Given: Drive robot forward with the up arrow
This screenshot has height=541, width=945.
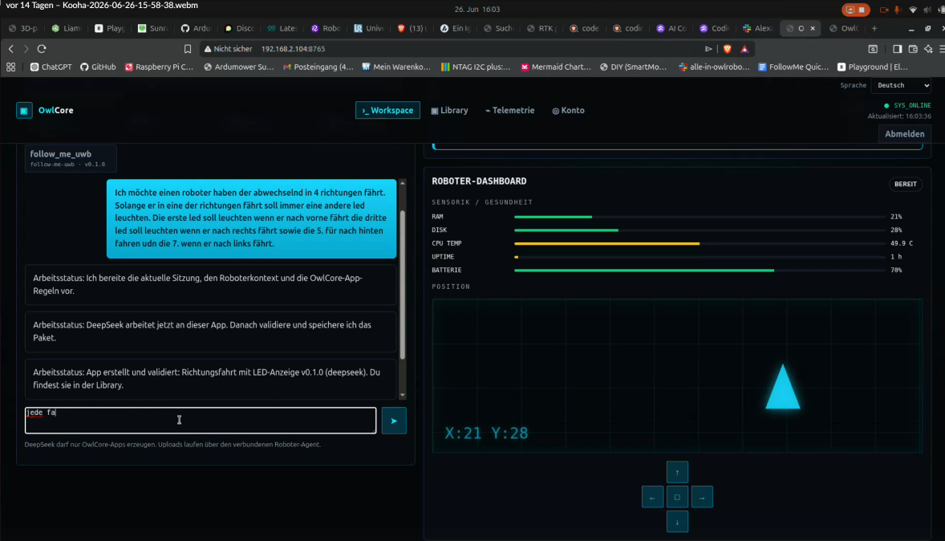Looking at the screenshot, I should pos(677,472).
